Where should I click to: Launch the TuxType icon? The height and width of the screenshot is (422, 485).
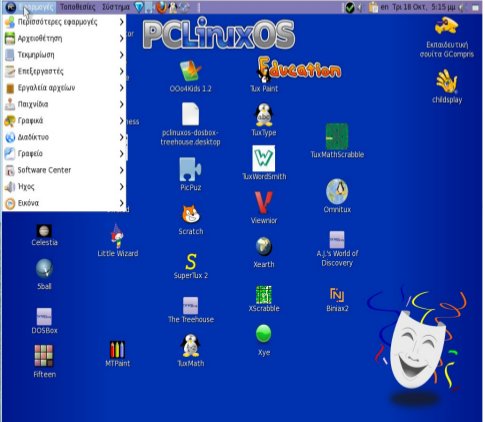tap(264, 115)
